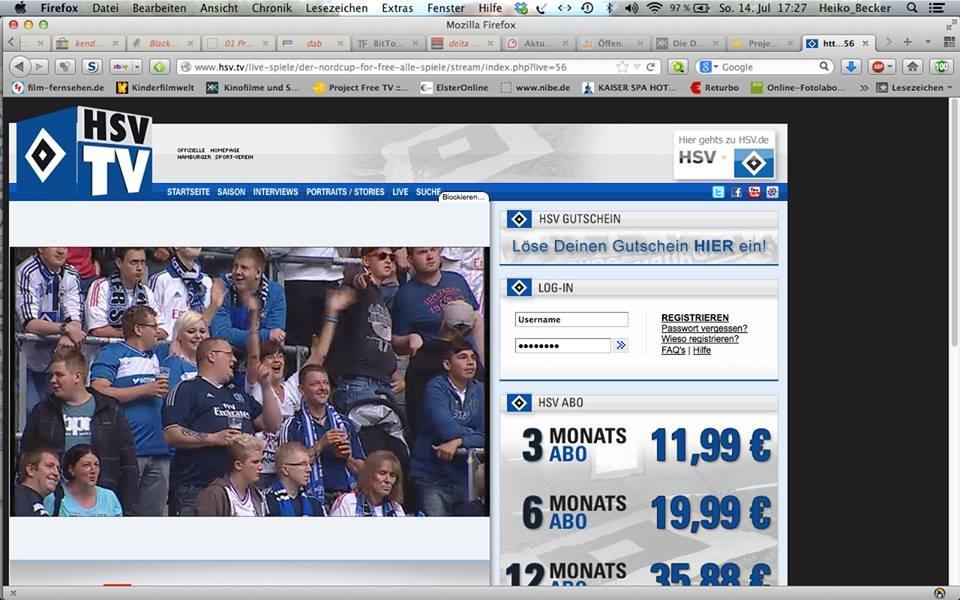960x600 pixels.
Task: Open PORTRAITS / STORIES navigation link
Action: pyautogui.click(x=345, y=192)
